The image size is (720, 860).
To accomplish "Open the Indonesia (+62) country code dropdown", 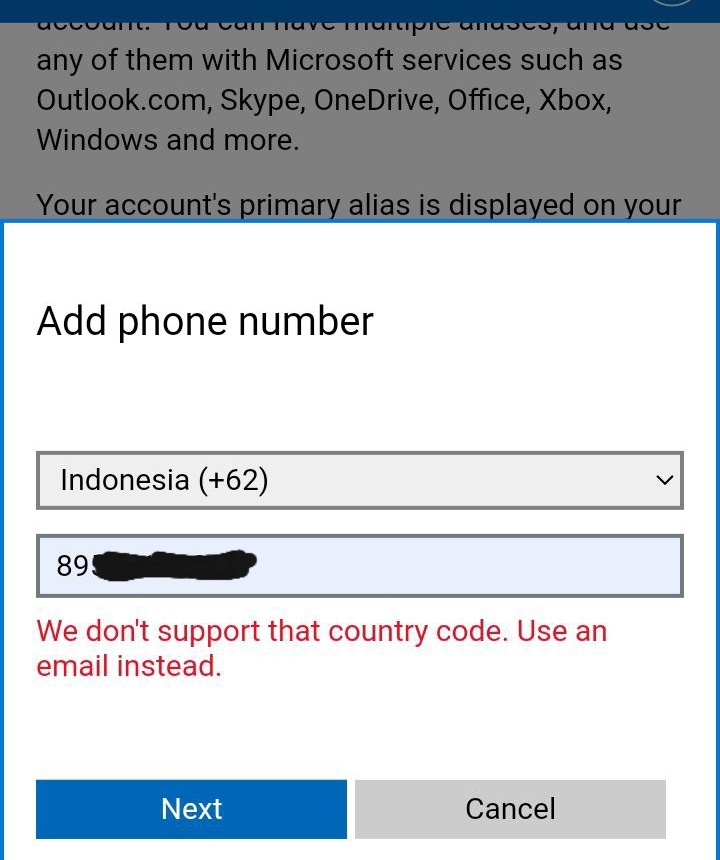I will 360,480.
